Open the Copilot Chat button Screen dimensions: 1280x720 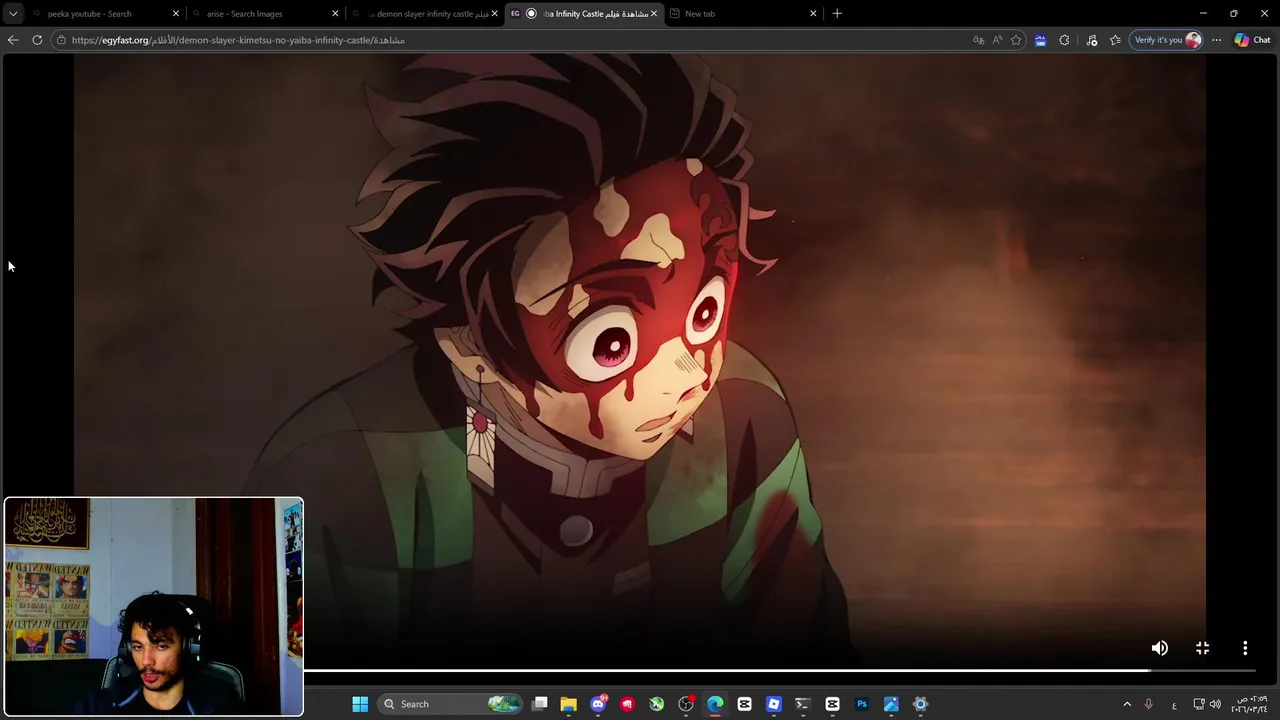[1252, 40]
